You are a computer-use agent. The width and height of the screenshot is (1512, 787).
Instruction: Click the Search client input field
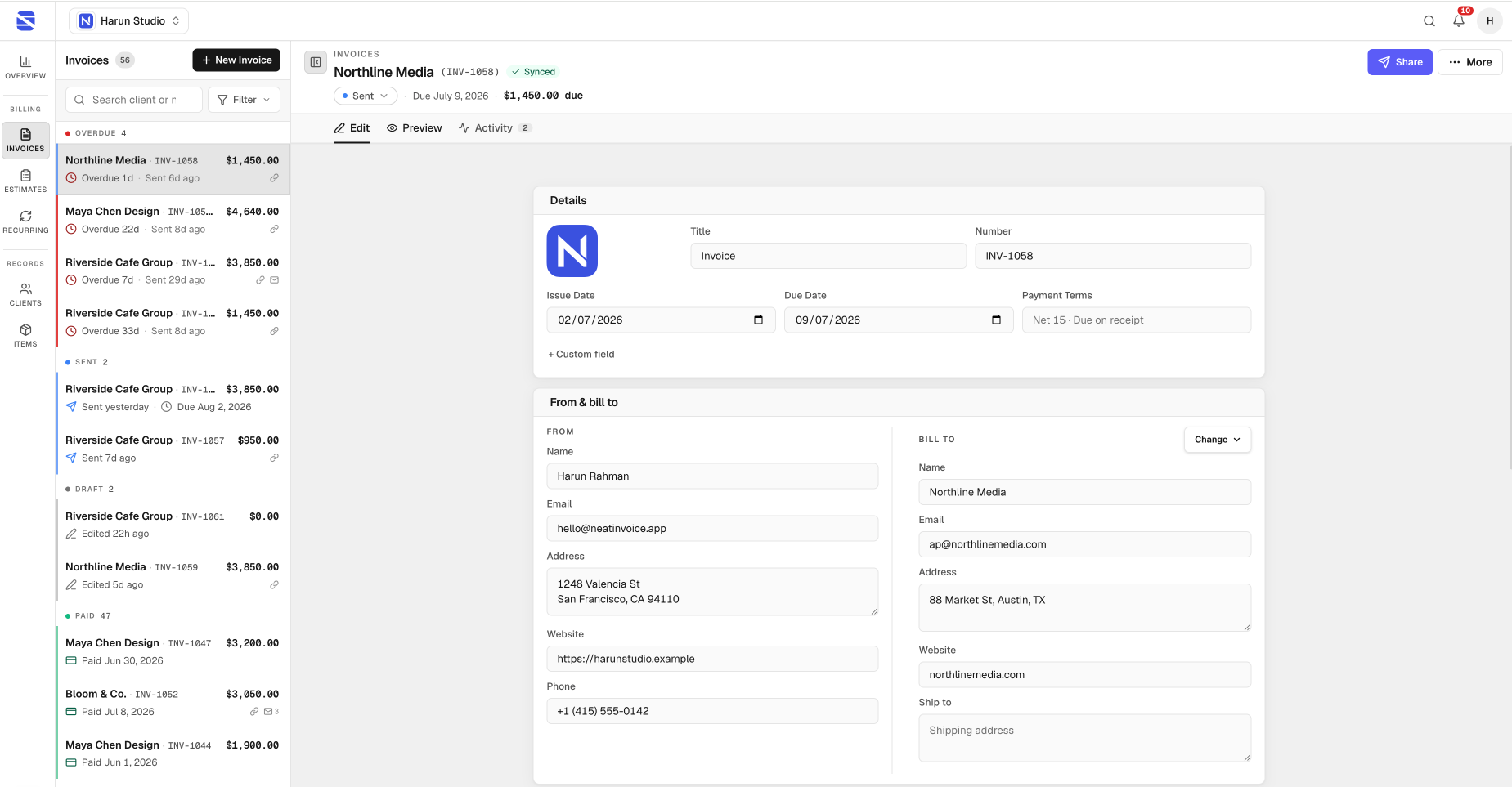pyautogui.click(x=134, y=100)
